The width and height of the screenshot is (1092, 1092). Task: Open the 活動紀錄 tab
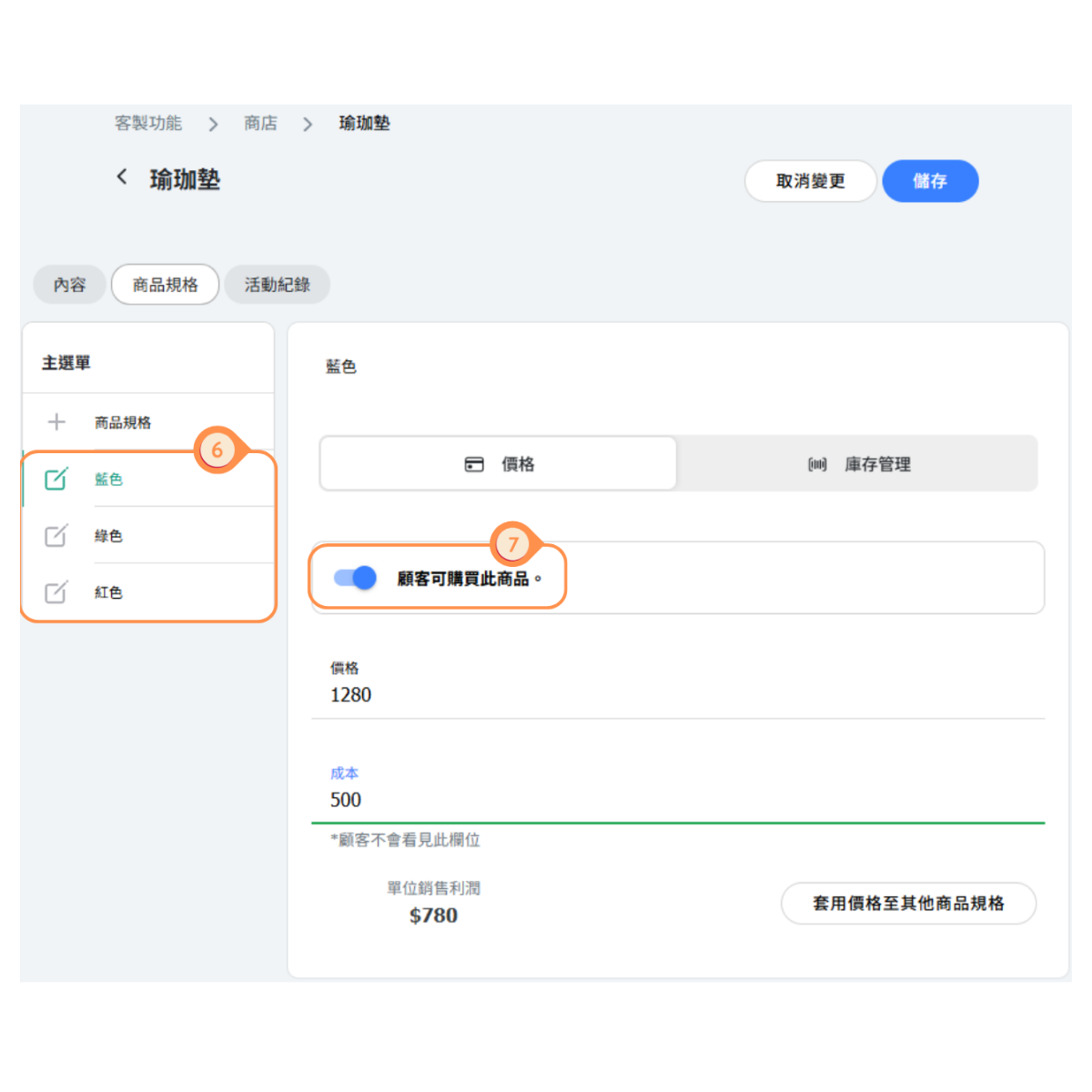(277, 285)
